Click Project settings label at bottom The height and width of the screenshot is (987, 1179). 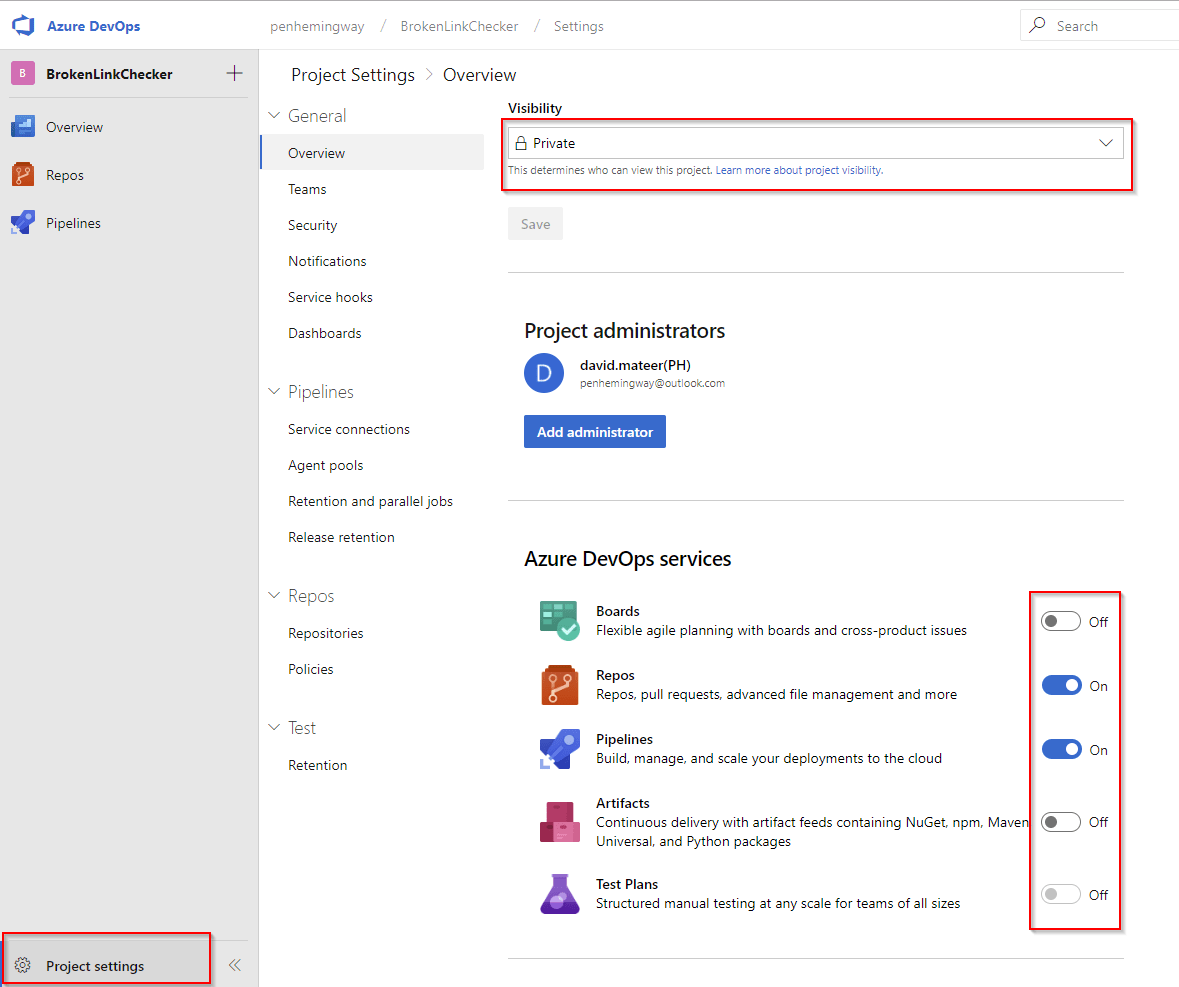(x=95, y=966)
